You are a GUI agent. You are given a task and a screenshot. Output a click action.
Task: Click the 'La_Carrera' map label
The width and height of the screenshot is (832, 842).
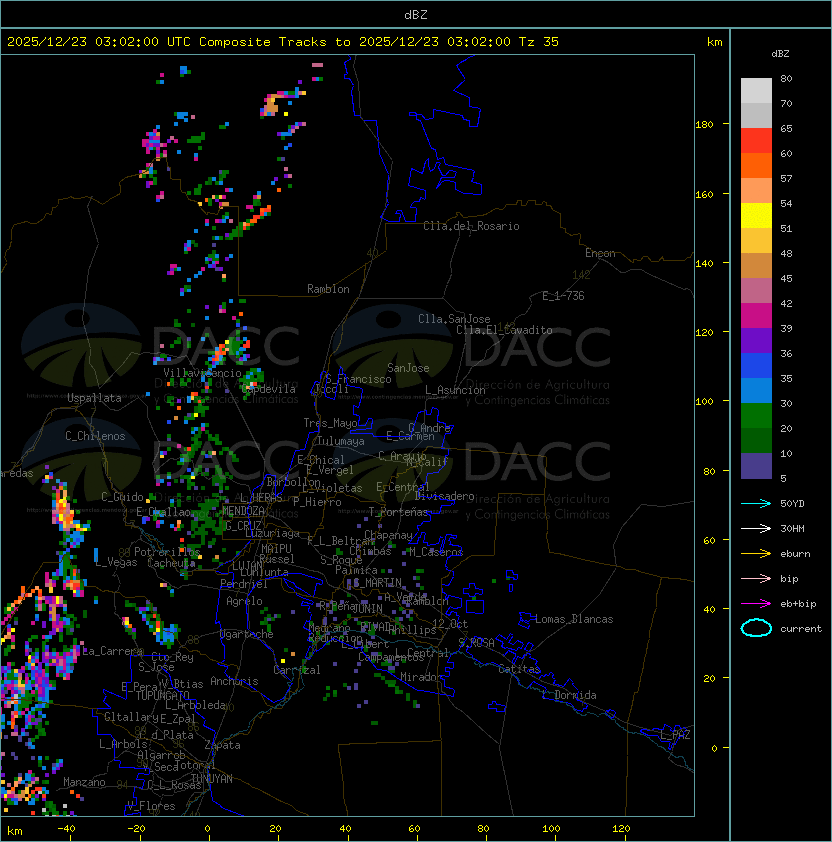[x=112, y=651]
